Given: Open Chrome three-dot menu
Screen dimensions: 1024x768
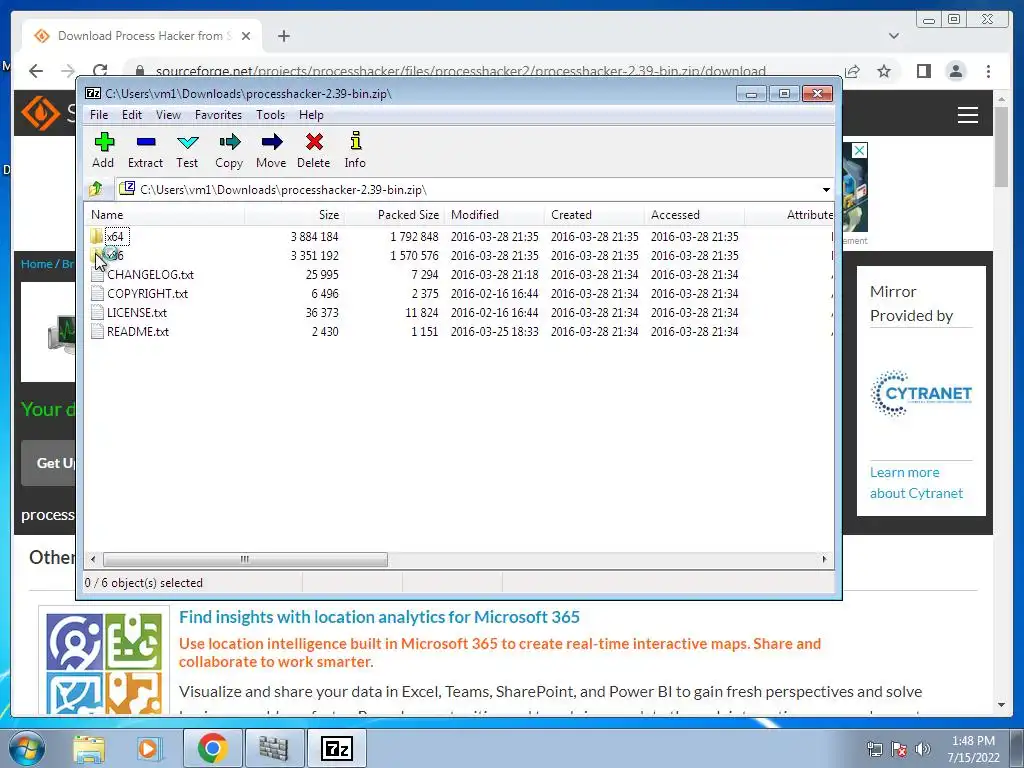Looking at the screenshot, I should 989,71.
